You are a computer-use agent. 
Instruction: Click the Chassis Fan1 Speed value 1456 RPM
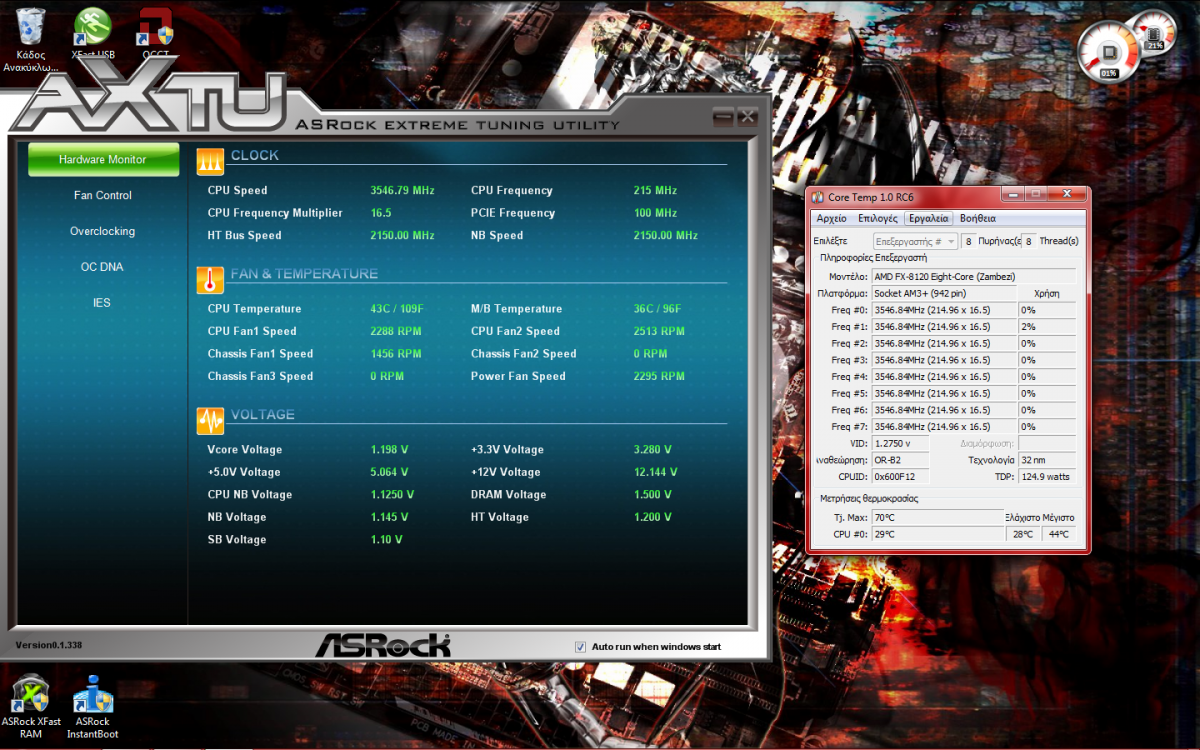pos(396,354)
